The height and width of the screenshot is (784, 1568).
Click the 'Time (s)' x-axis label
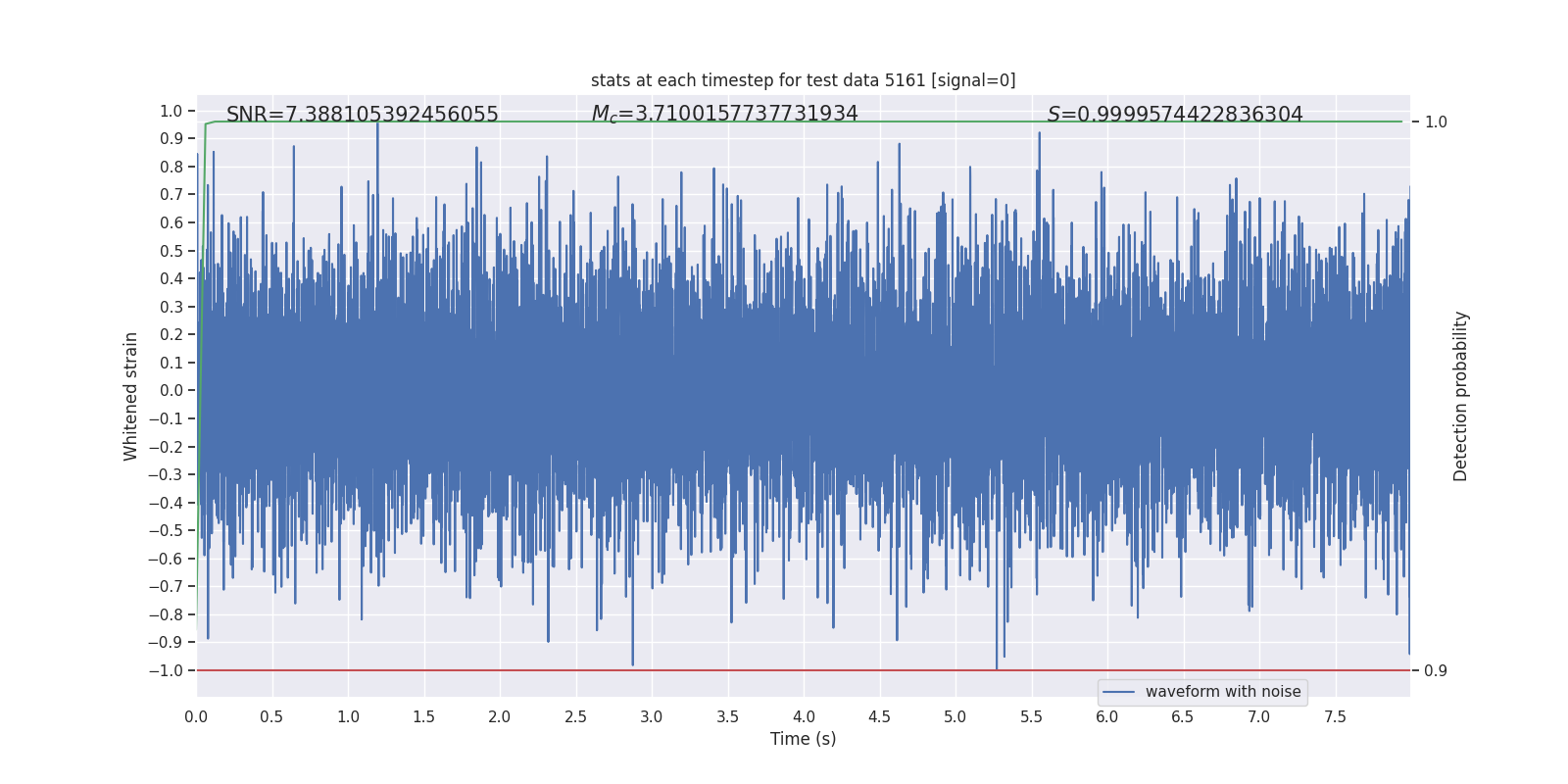[803, 739]
